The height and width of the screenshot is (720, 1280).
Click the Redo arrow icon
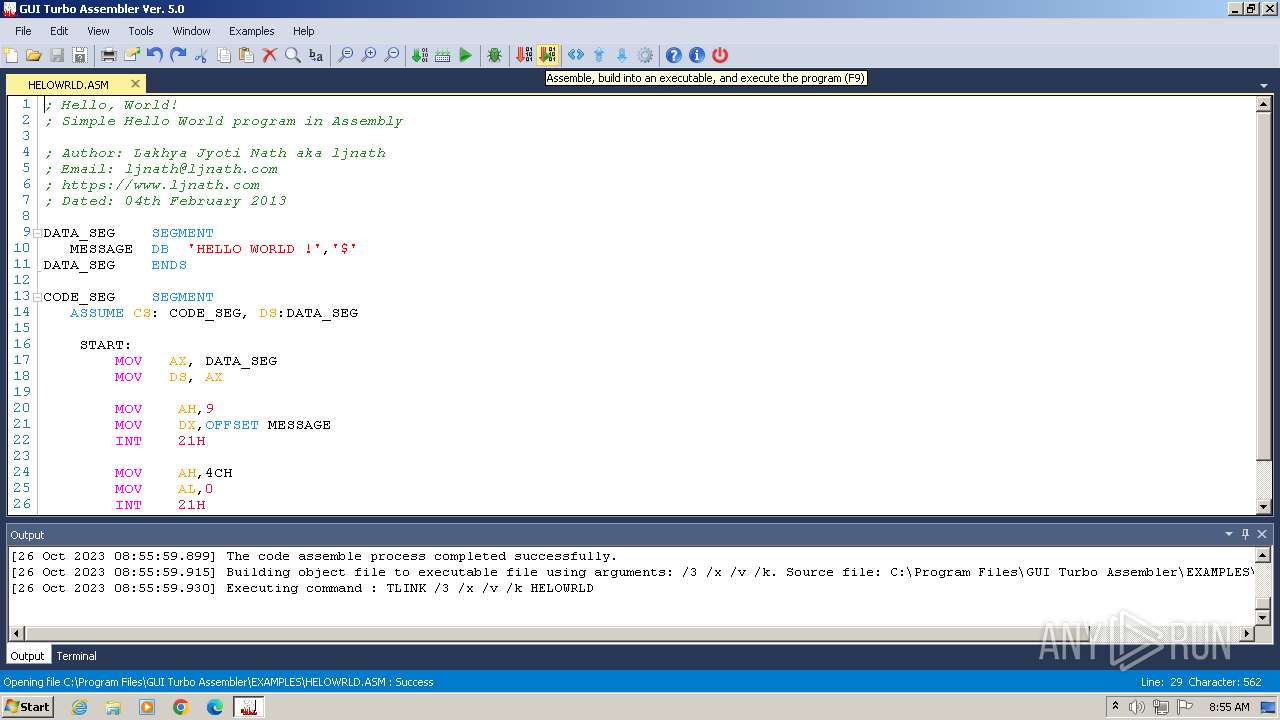point(178,55)
